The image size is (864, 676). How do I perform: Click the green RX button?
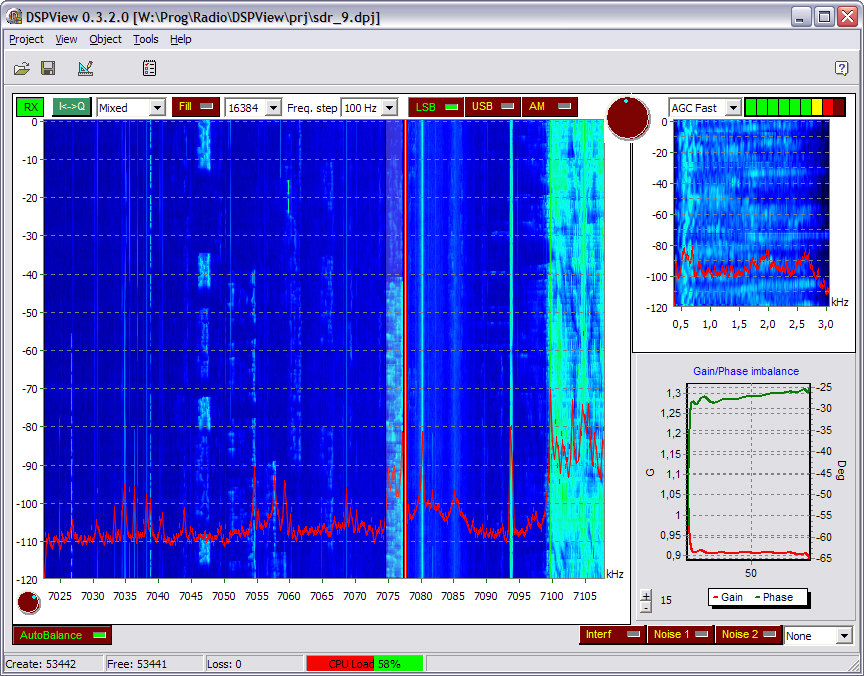(x=31, y=107)
